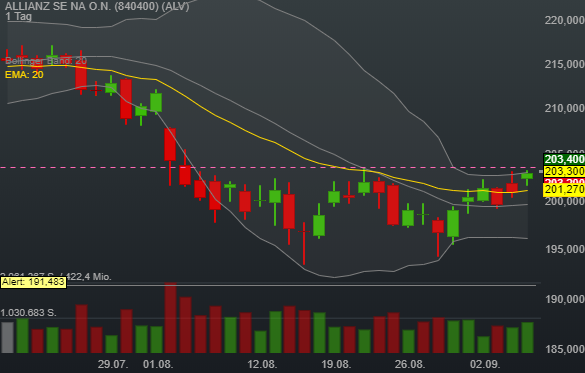Click the 215,000 price axis label
The image size is (585, 373).
[x=564, y=65]
